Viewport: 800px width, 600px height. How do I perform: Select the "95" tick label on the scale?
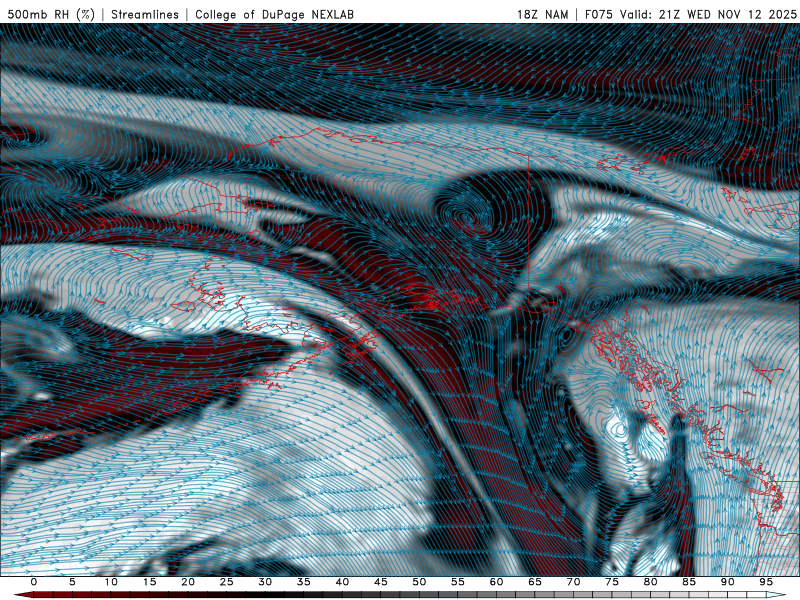(x=766, y=582)
